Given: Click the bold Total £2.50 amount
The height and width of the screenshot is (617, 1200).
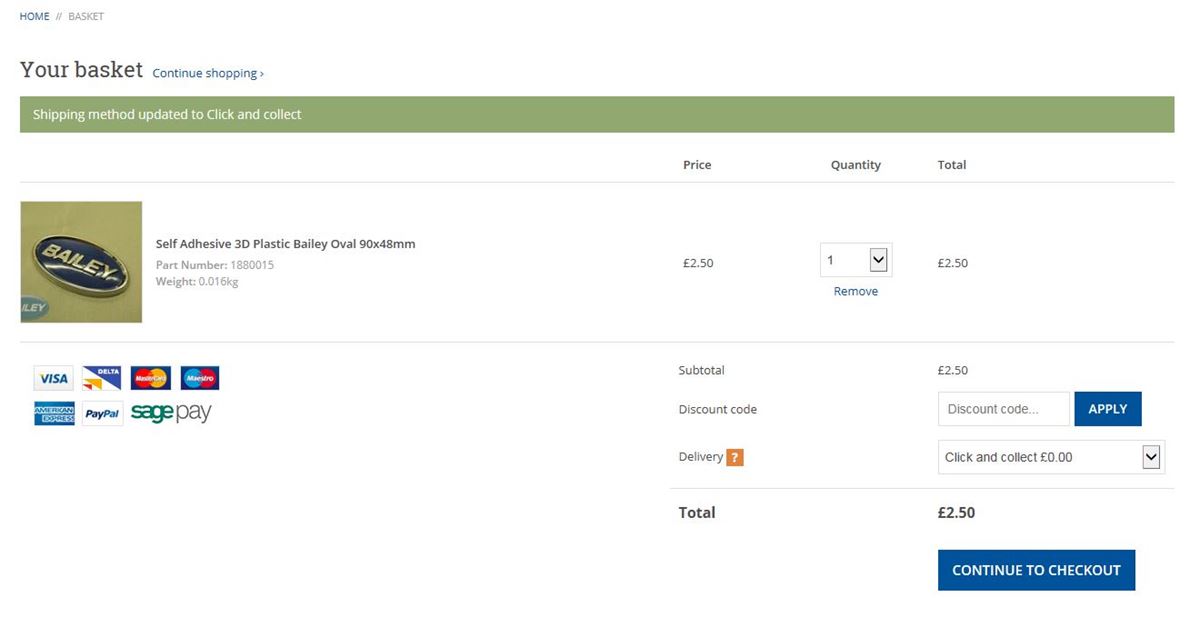Looking at the screenshot, I should tap(956, 512).
